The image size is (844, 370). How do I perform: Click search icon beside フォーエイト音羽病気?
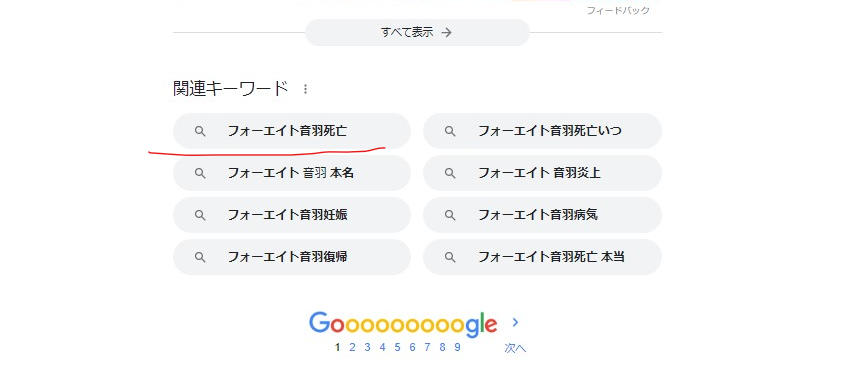click(x=450, y=215)
